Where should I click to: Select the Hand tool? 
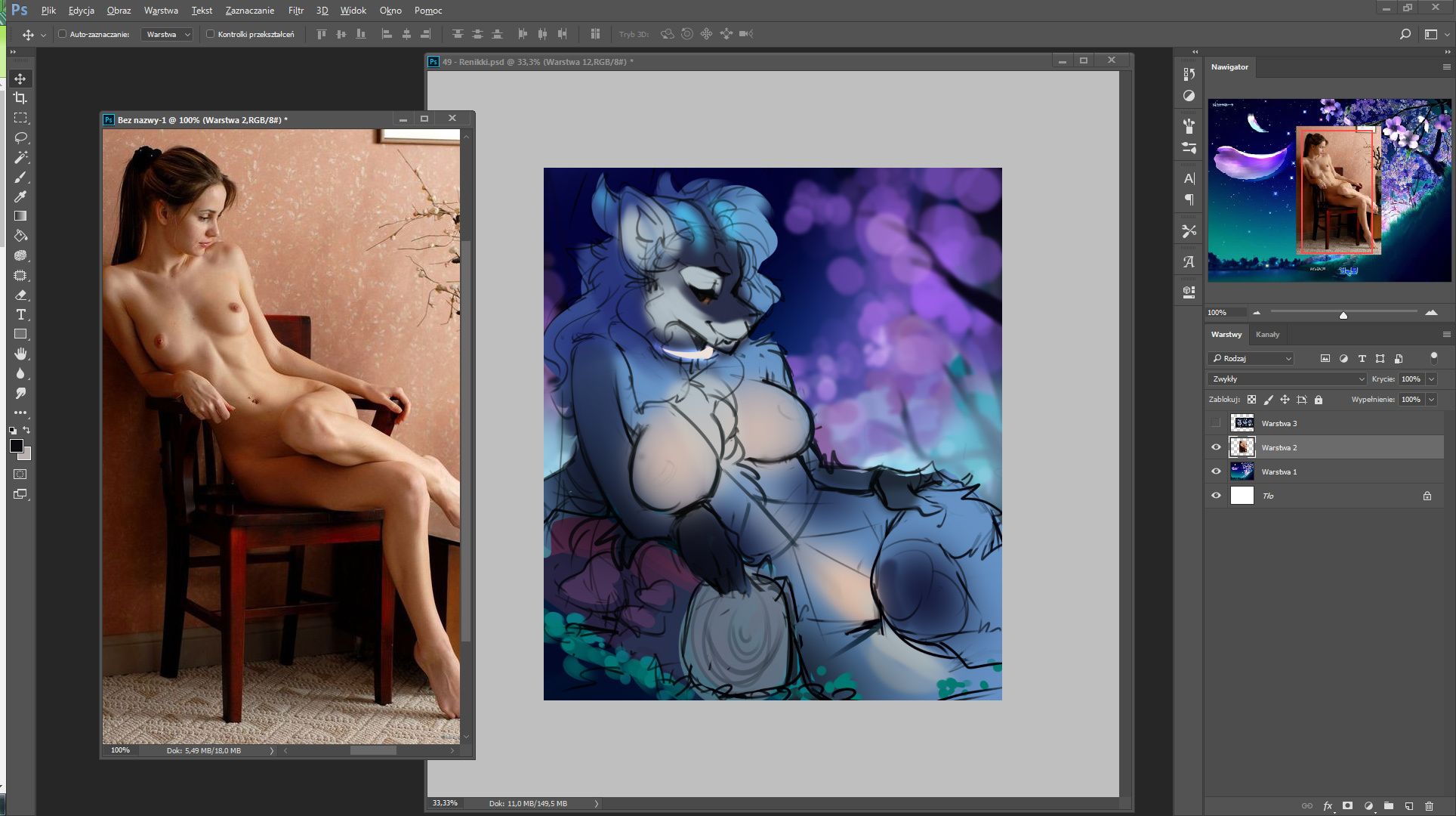click(20, 354)
